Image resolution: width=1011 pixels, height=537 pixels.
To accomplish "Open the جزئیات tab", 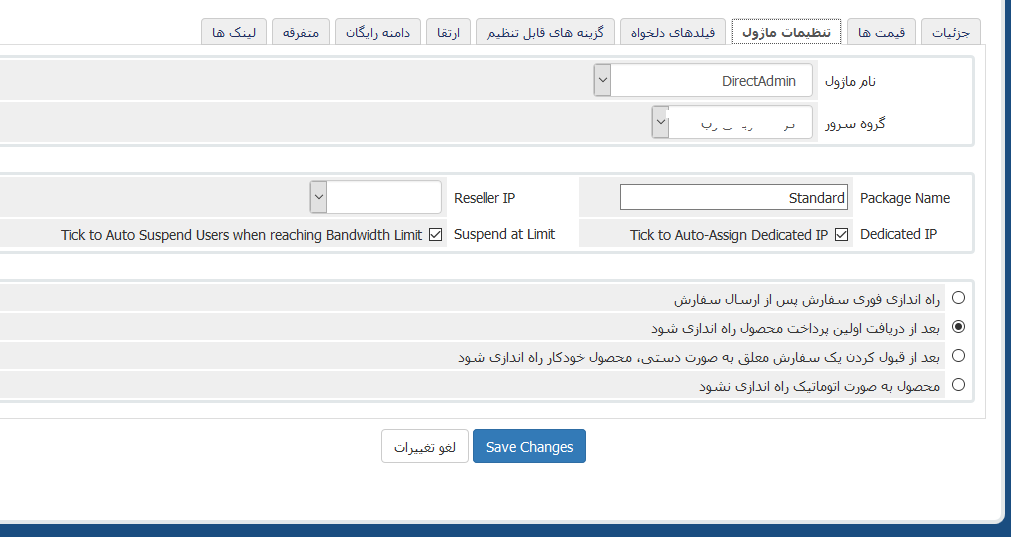I will [950, 33].
